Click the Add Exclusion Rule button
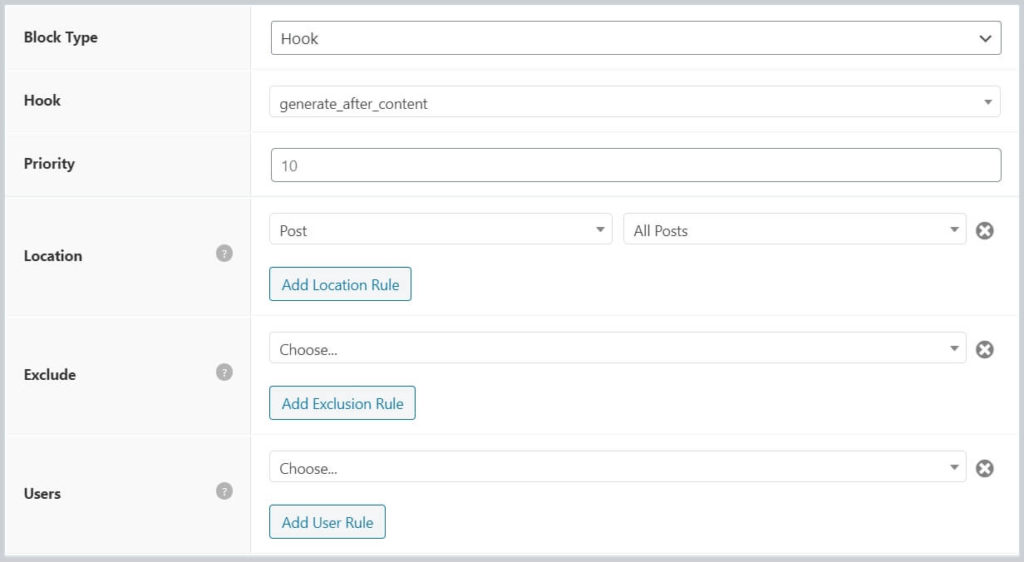This screenshot has width=1024, height=562. click(x=342, y=403)
